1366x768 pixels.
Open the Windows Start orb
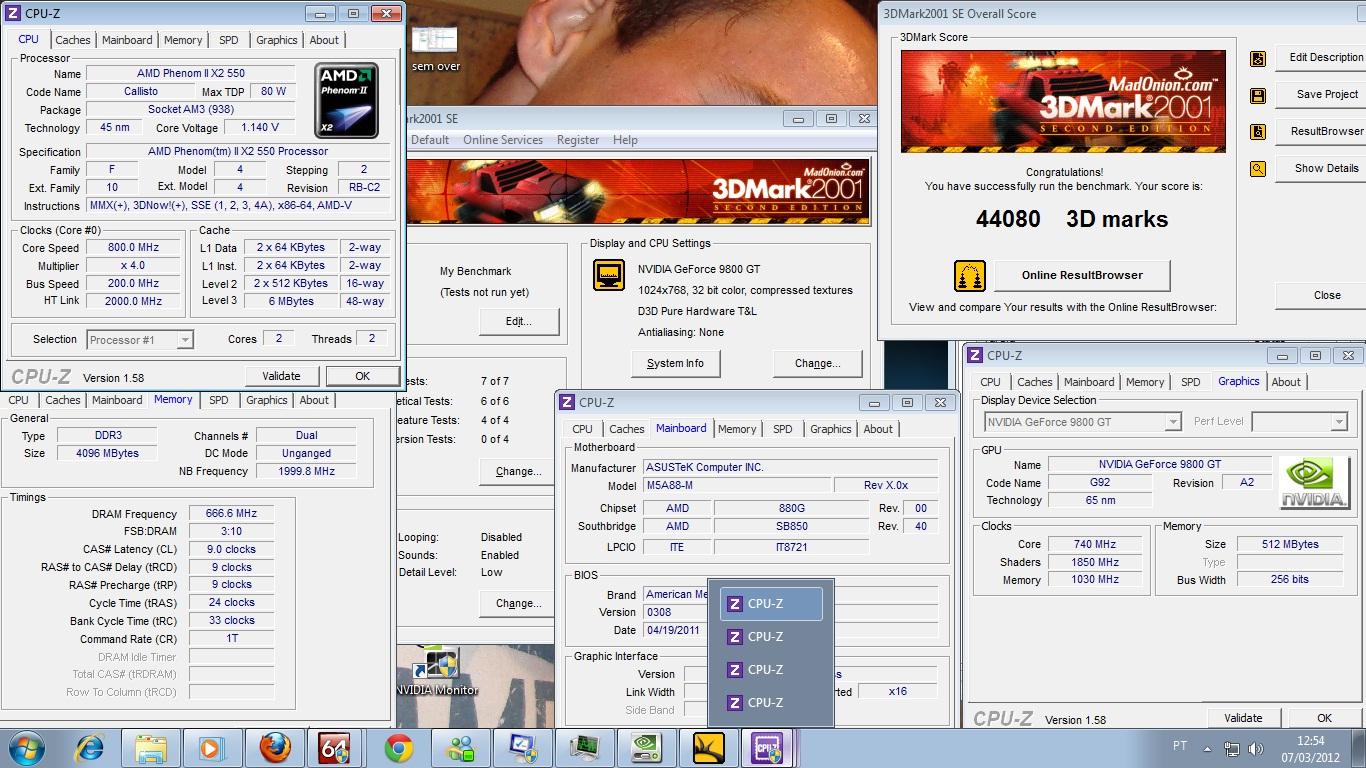(x=27, y=748)
